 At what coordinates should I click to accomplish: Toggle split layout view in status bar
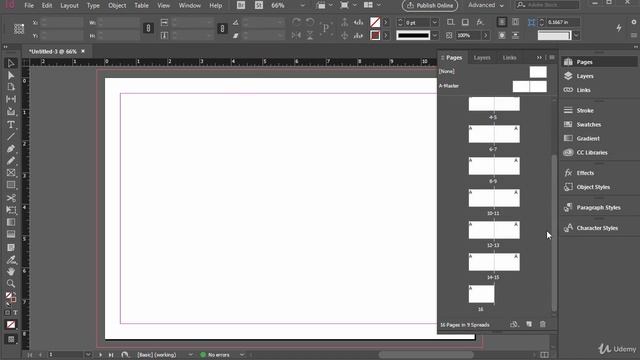pyautogui.click(x=544, y=355)
